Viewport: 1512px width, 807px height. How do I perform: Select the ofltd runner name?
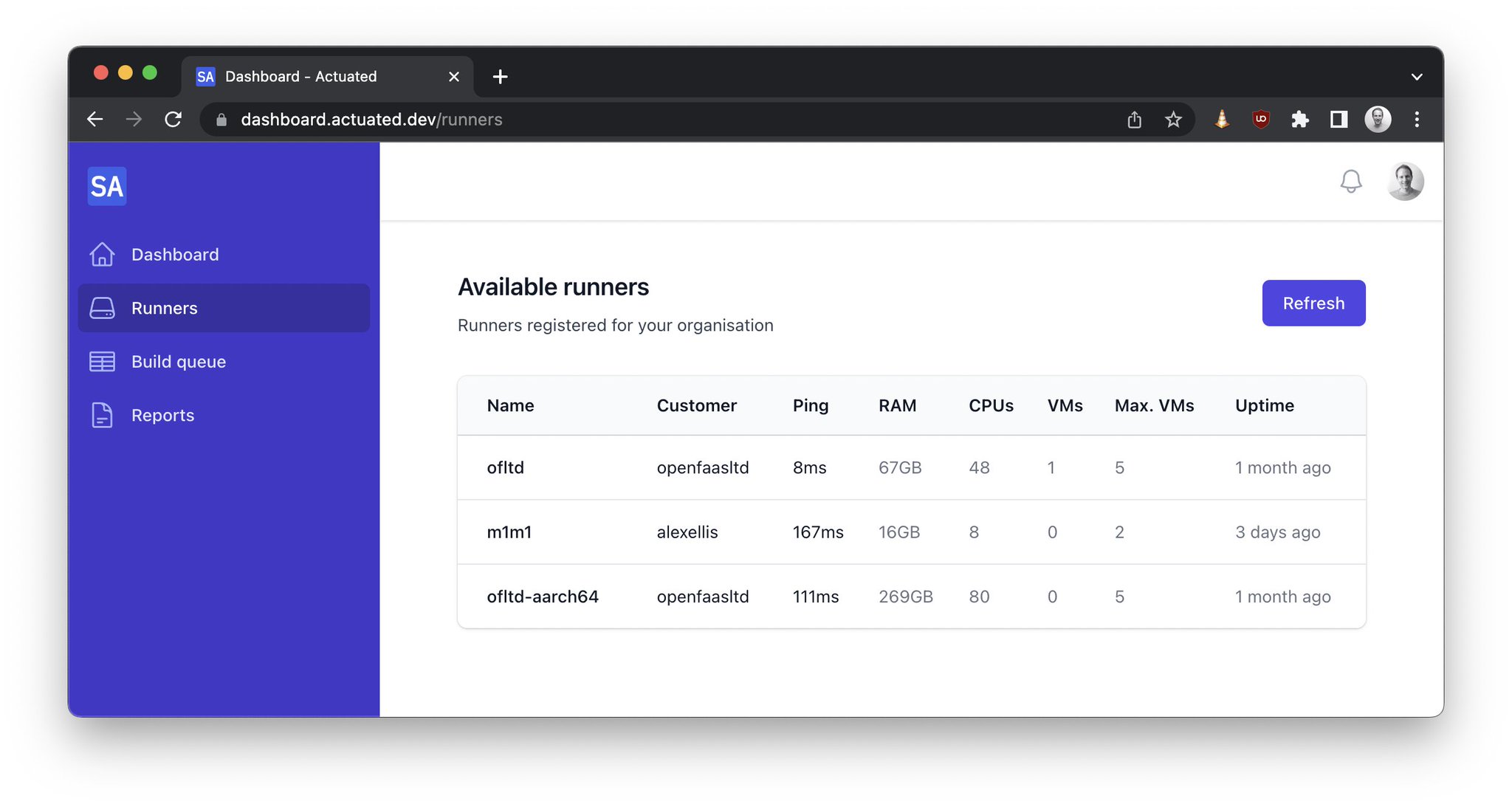click(505, 467)
